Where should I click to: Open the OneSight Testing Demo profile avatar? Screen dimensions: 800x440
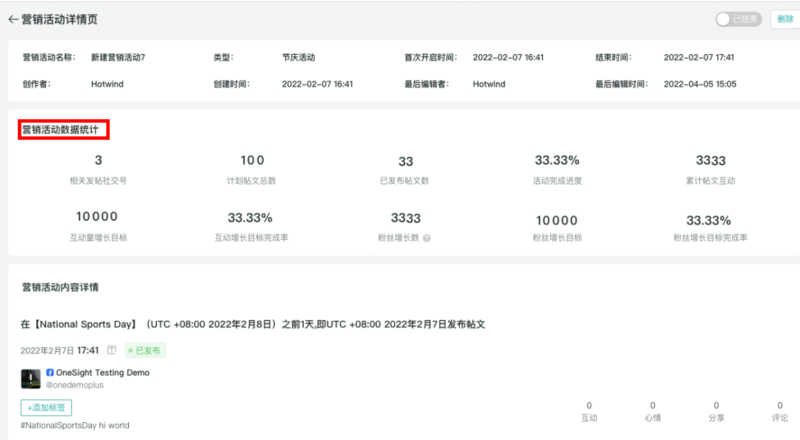coord(30,378)
